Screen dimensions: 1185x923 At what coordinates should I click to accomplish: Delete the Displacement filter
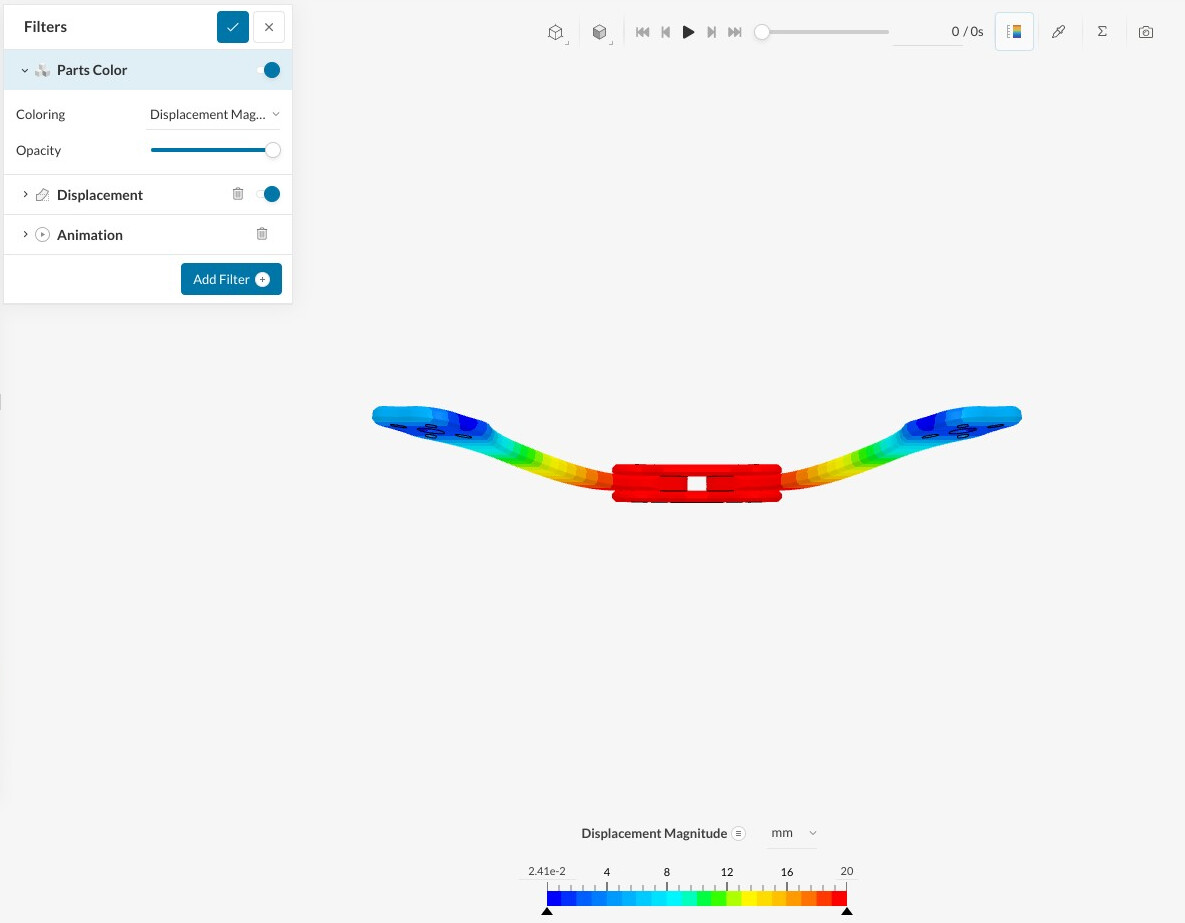[238, 194]
